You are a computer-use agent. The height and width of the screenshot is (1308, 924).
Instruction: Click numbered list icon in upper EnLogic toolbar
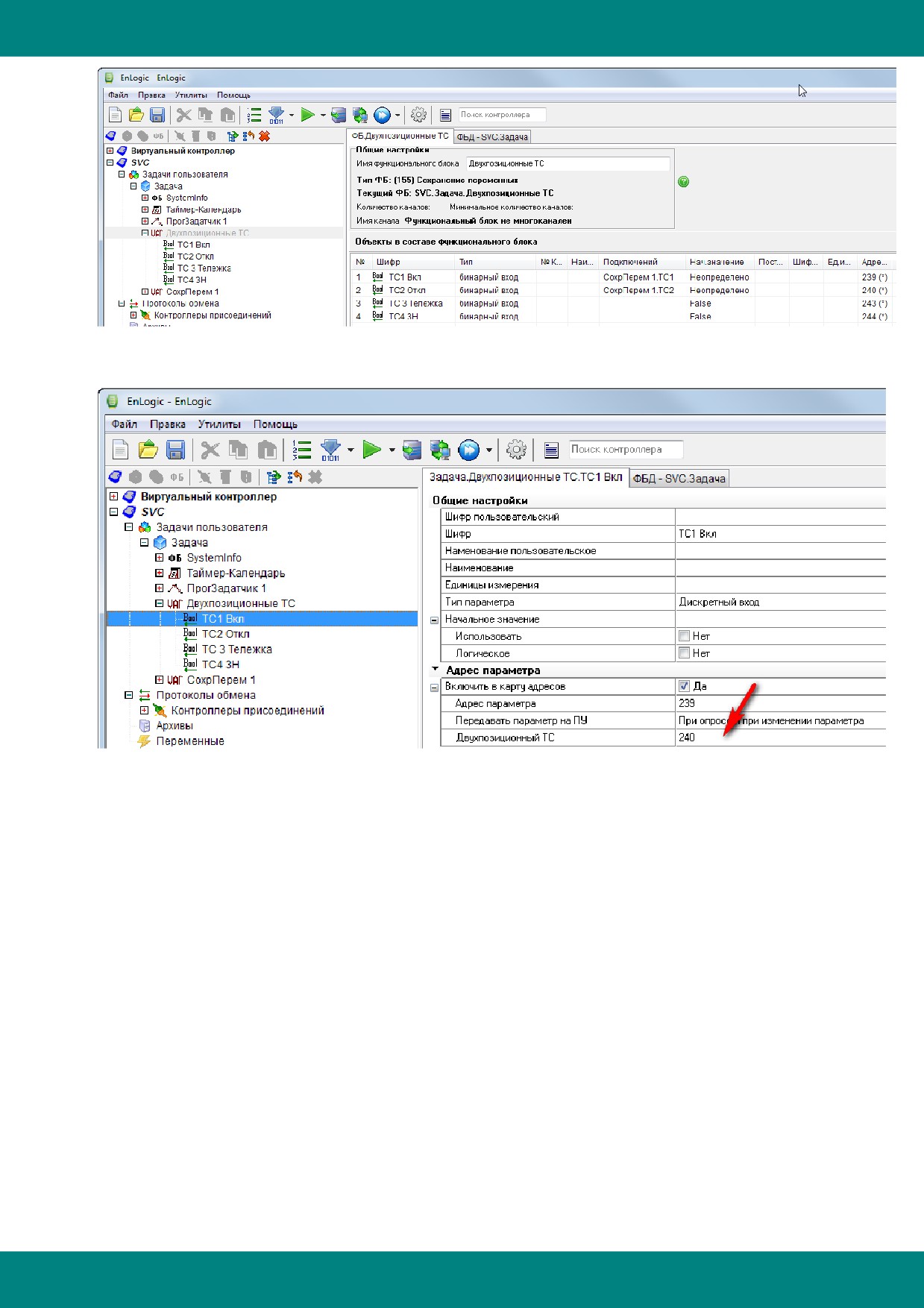[254, 115]
